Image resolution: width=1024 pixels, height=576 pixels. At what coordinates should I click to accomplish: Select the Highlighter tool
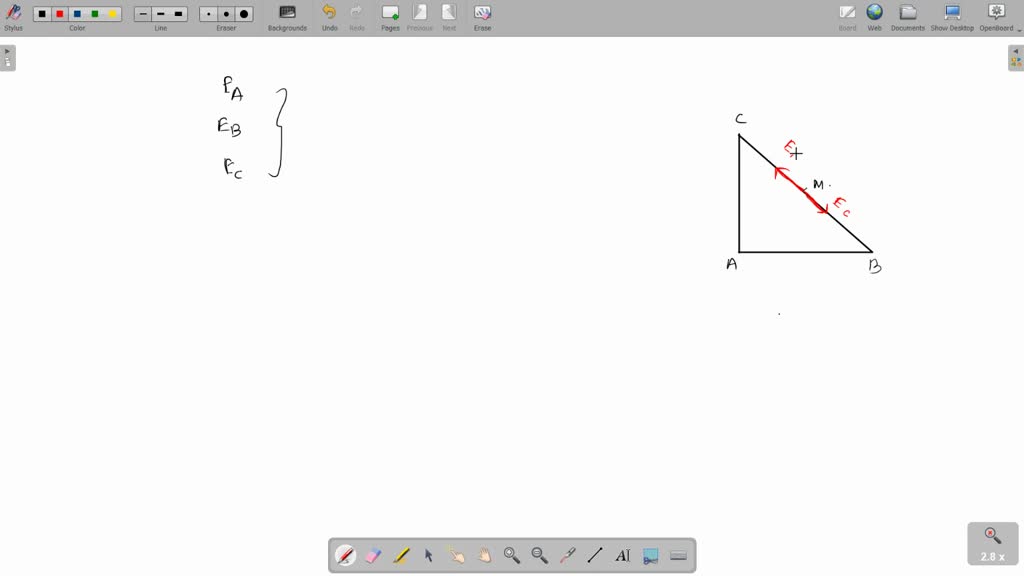(400, 555)
